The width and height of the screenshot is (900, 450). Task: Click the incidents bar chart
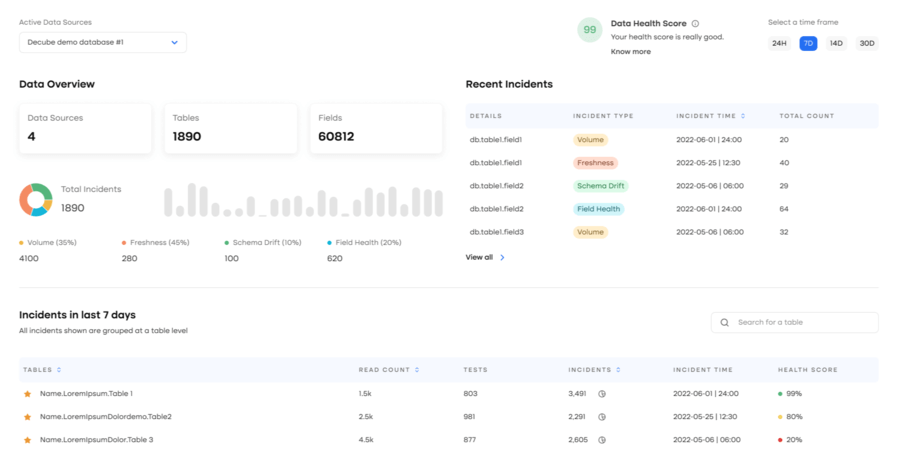(304, 200)
